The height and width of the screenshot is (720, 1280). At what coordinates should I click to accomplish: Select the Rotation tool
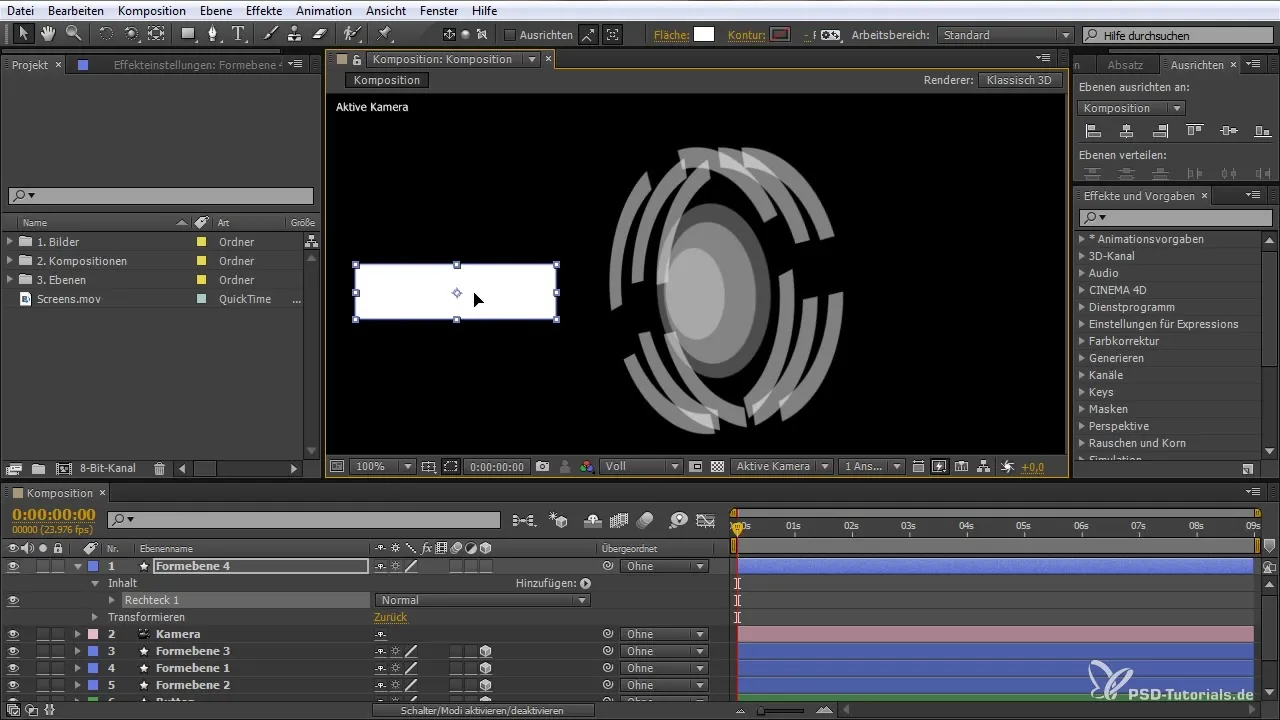[106, 33]
